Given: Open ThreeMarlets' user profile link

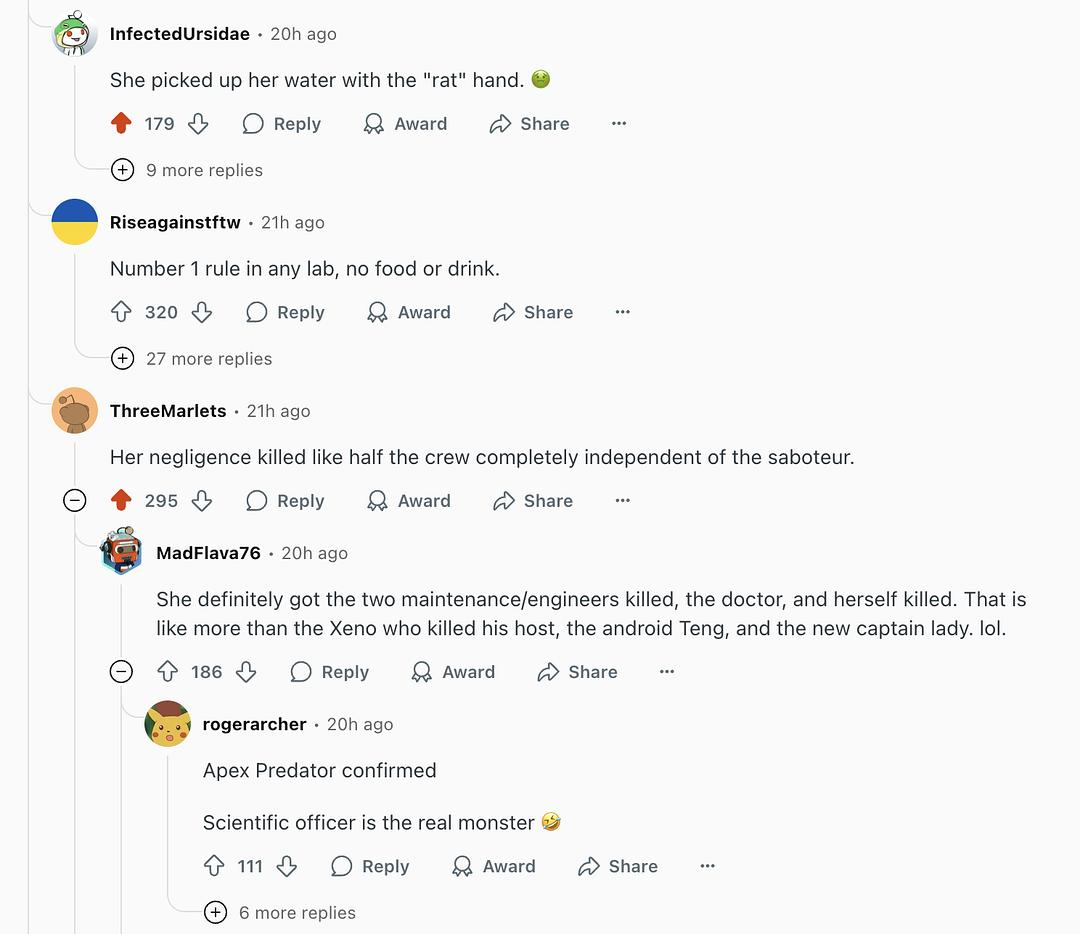Looking at the screenshot, I should tap(168, 411).
